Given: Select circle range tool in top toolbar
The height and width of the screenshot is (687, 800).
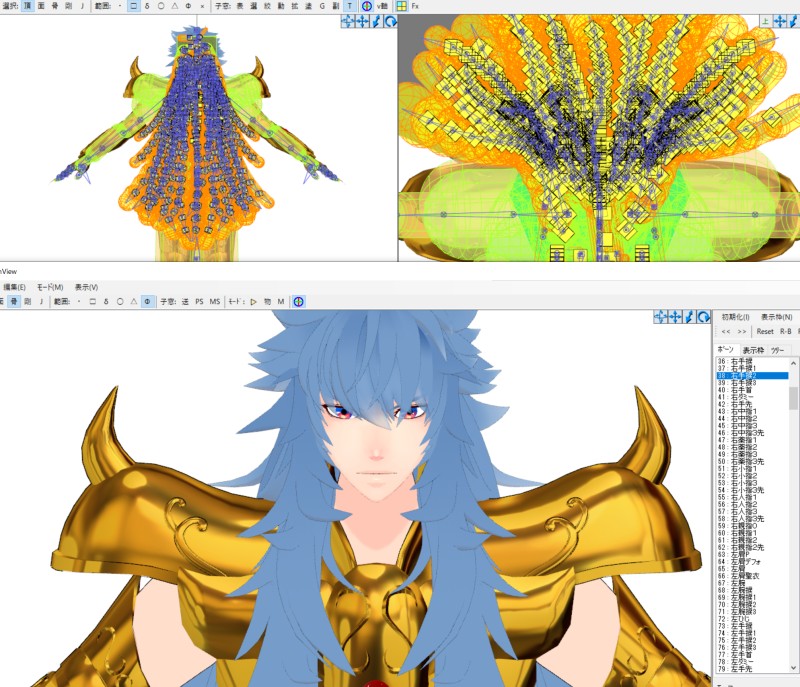Looking at the screenshot, I should pyautogui.click(x=161, y=6).
